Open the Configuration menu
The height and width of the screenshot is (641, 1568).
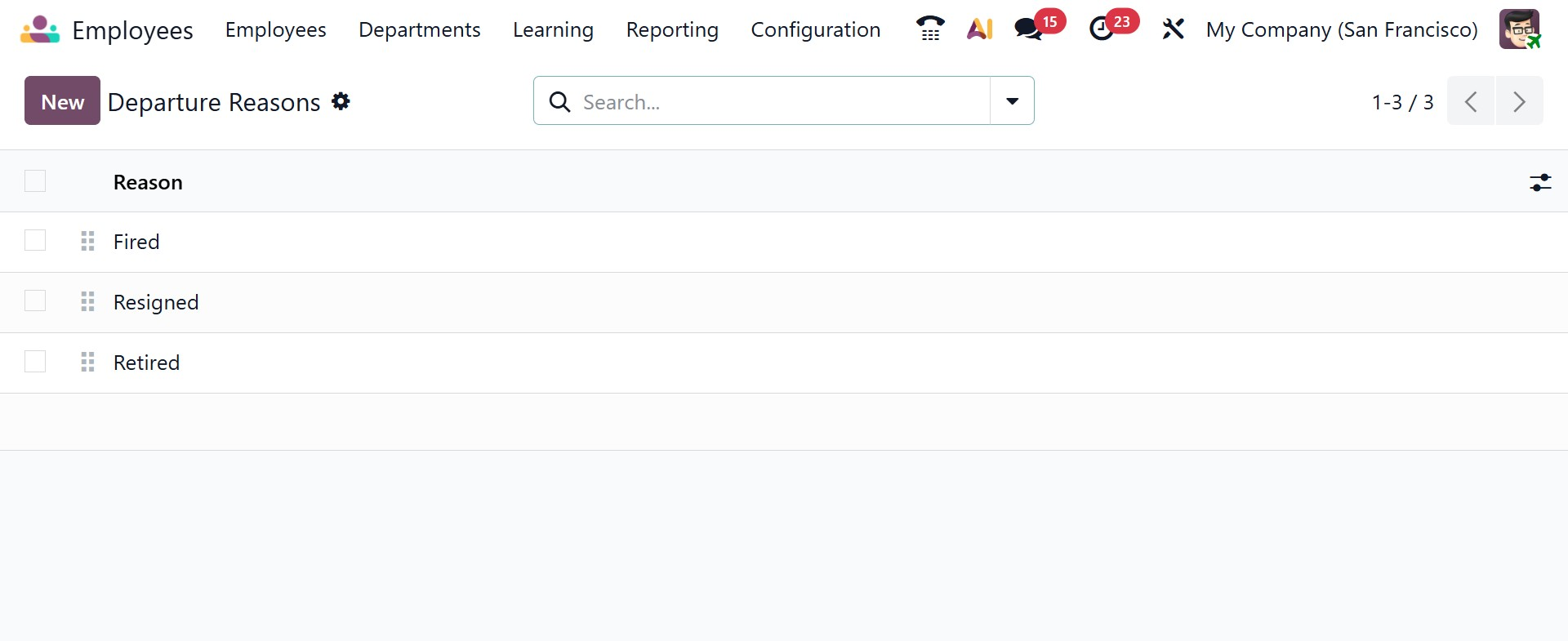(815, 30)
